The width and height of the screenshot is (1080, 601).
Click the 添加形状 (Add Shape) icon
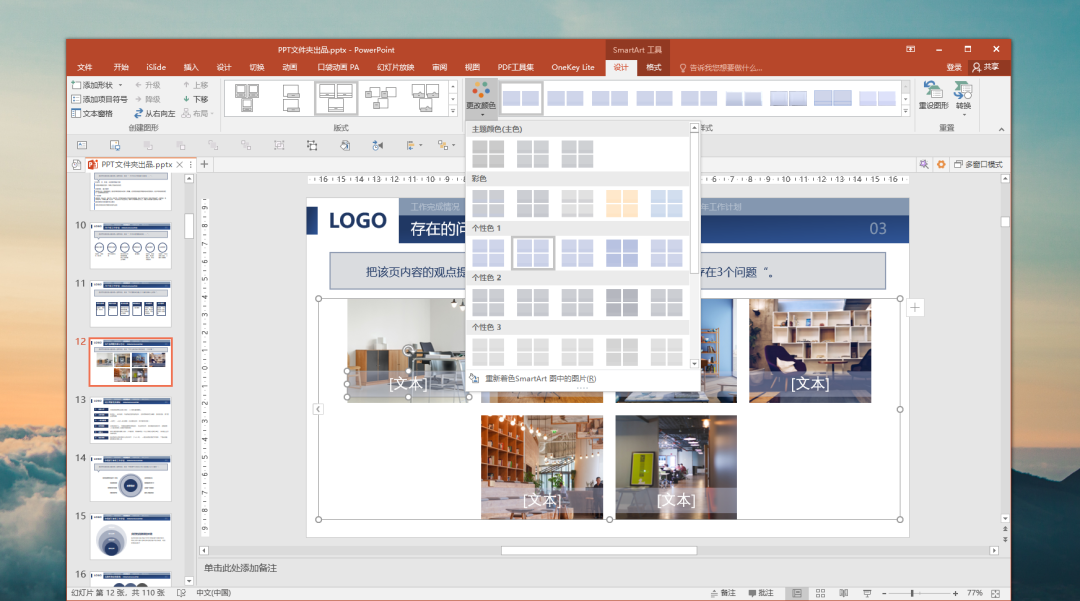coord(76,85)
